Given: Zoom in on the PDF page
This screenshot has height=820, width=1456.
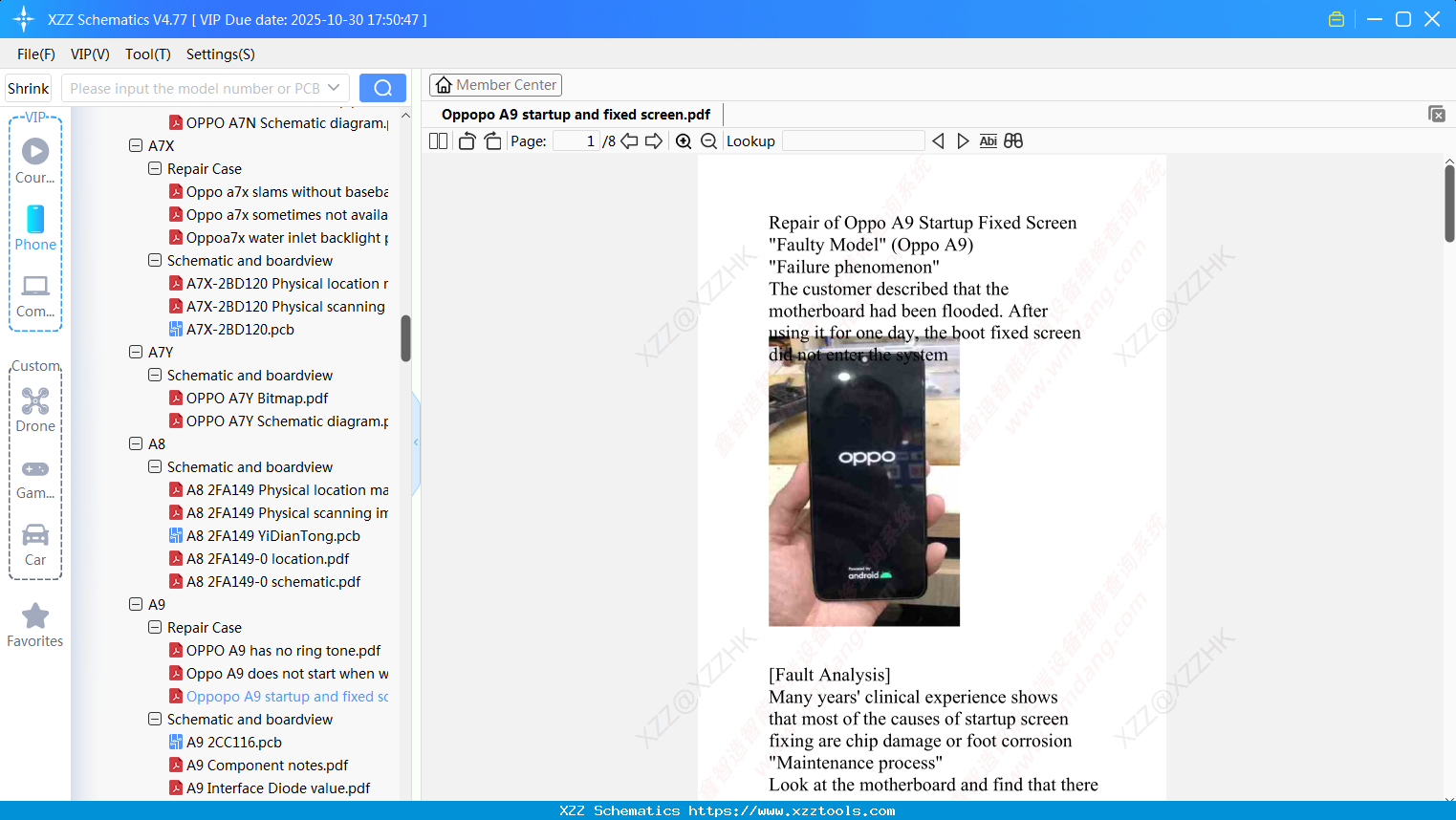Looking at the screenshot, I should 684,140.
